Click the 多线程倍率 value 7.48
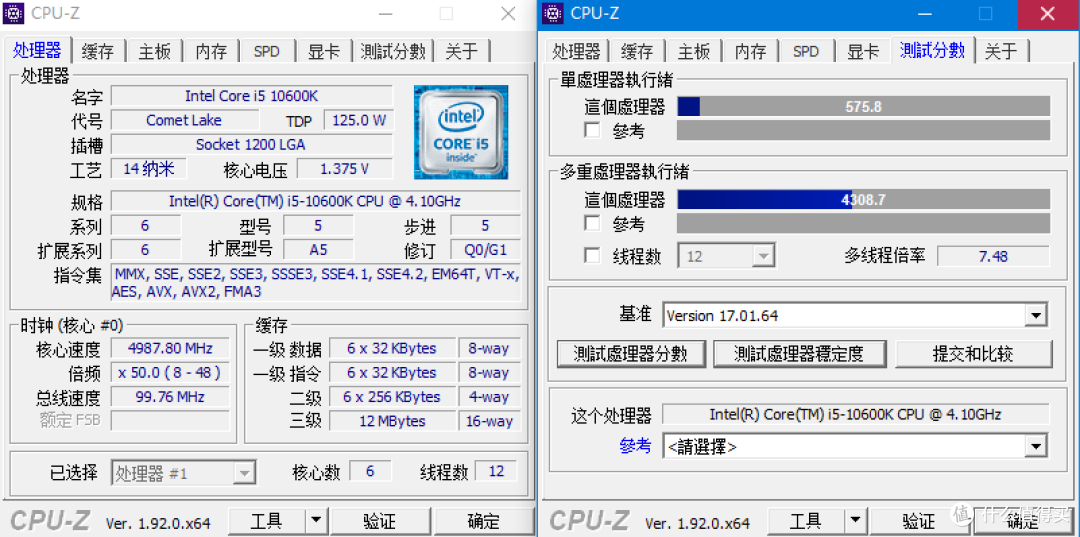The image size is (1080, 537). (993, 256)
